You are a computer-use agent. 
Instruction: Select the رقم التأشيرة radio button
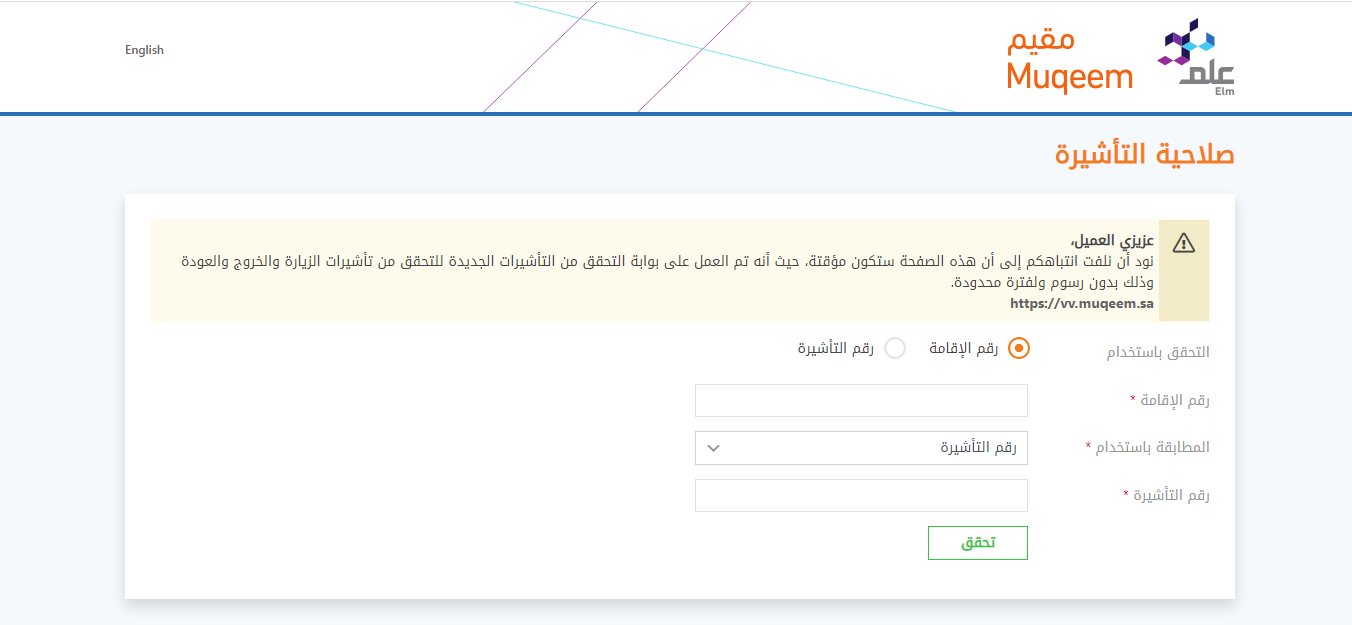[x=895, y=348]
